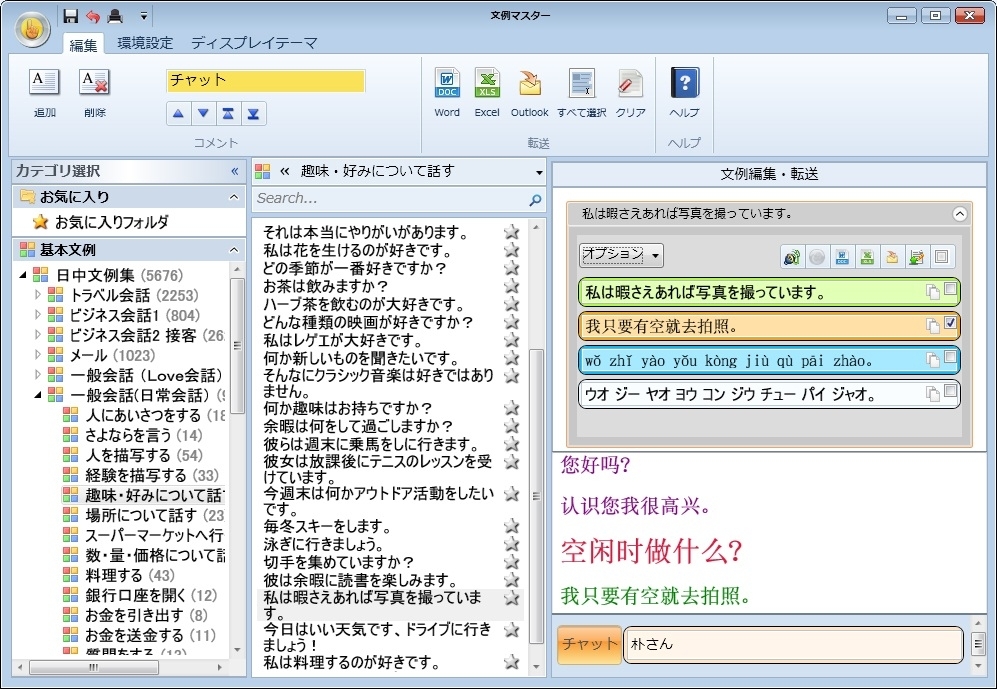997x689 pixels.
Task: Move comment down with the down triangle
Action: [x=203, y=114]
